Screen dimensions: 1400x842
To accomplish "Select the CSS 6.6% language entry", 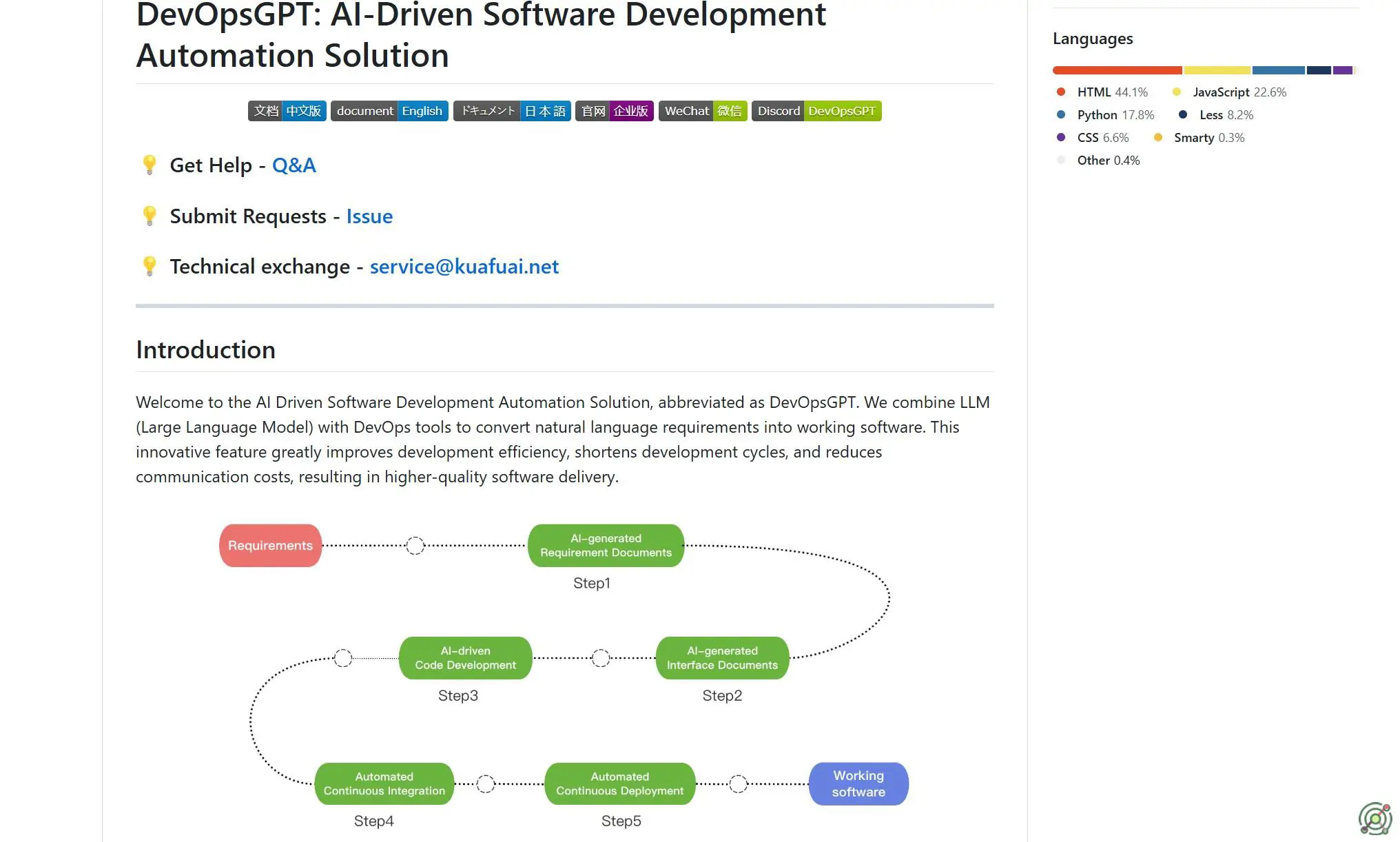I will point(1092,138).
